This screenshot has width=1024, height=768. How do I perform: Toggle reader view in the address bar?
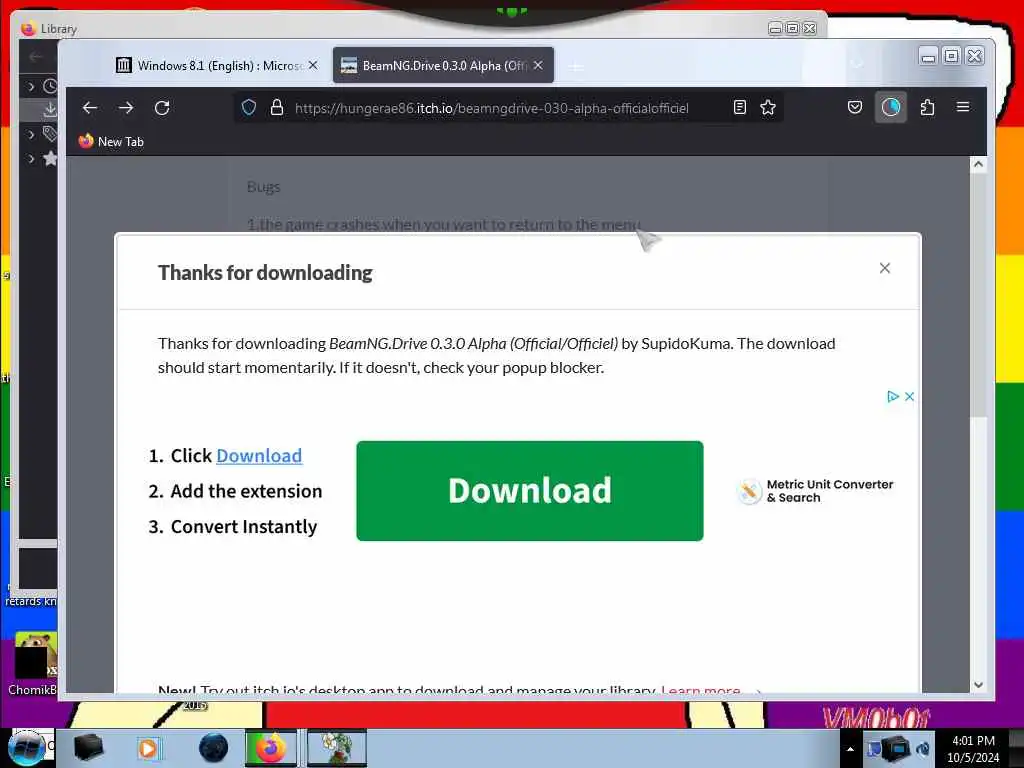tap(739, 107)
